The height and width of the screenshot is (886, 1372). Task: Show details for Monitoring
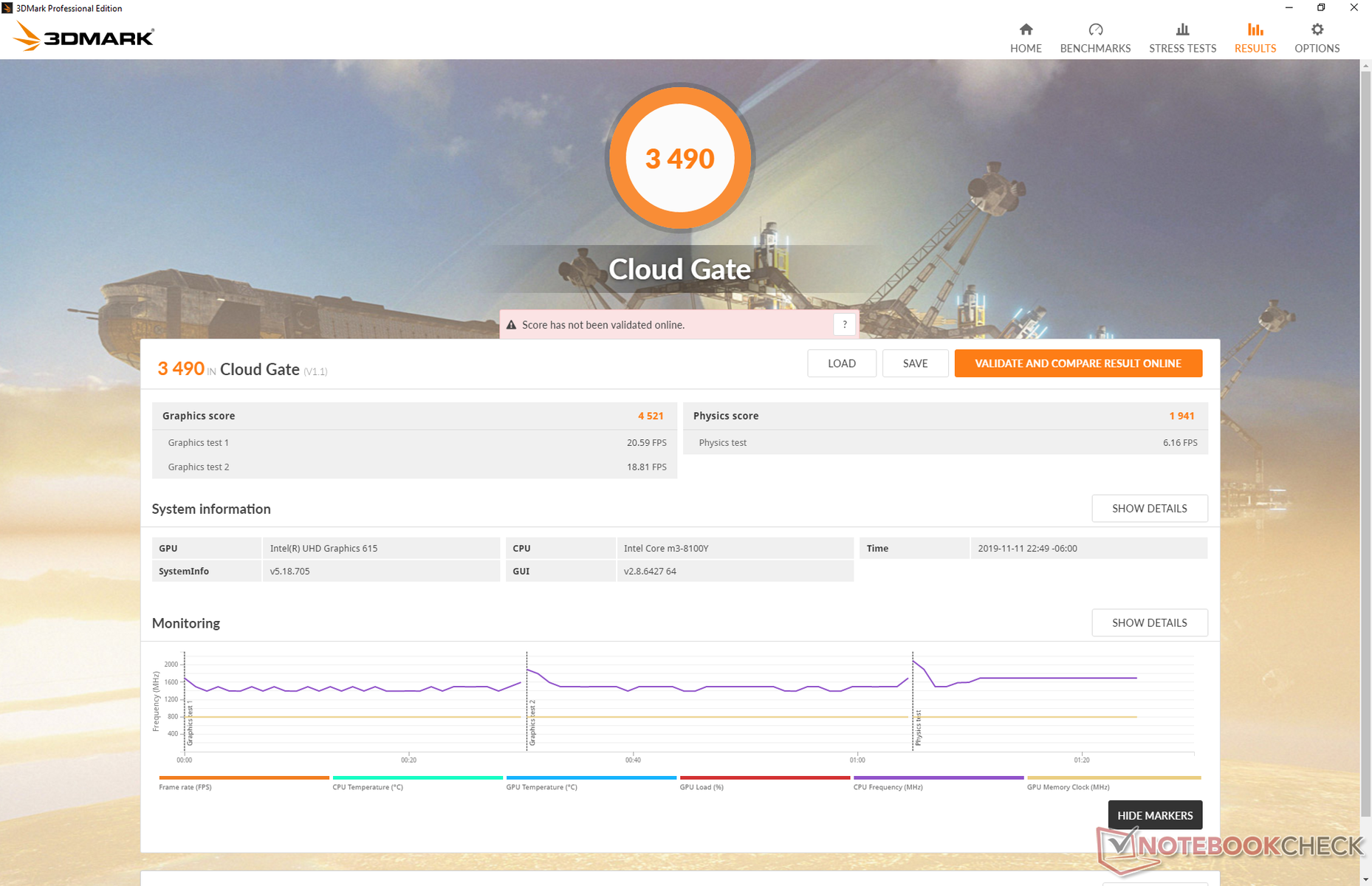tap(1150, 623)
